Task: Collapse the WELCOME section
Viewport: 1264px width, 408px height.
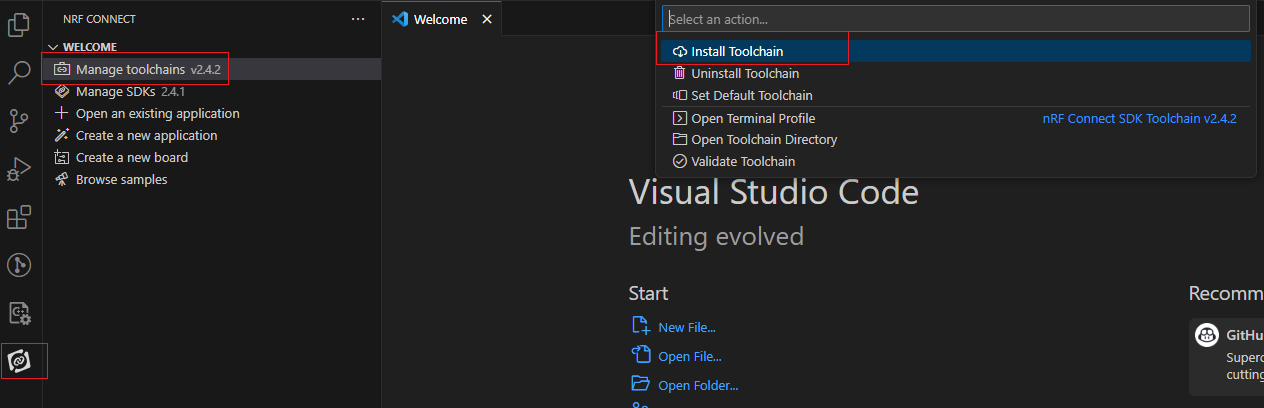Action: point(212,47)
